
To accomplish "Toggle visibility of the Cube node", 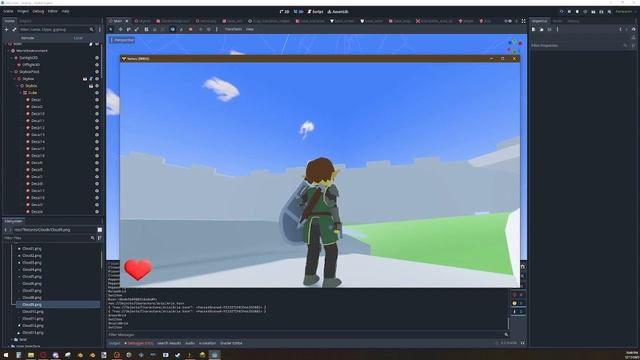I will point(97,93).
